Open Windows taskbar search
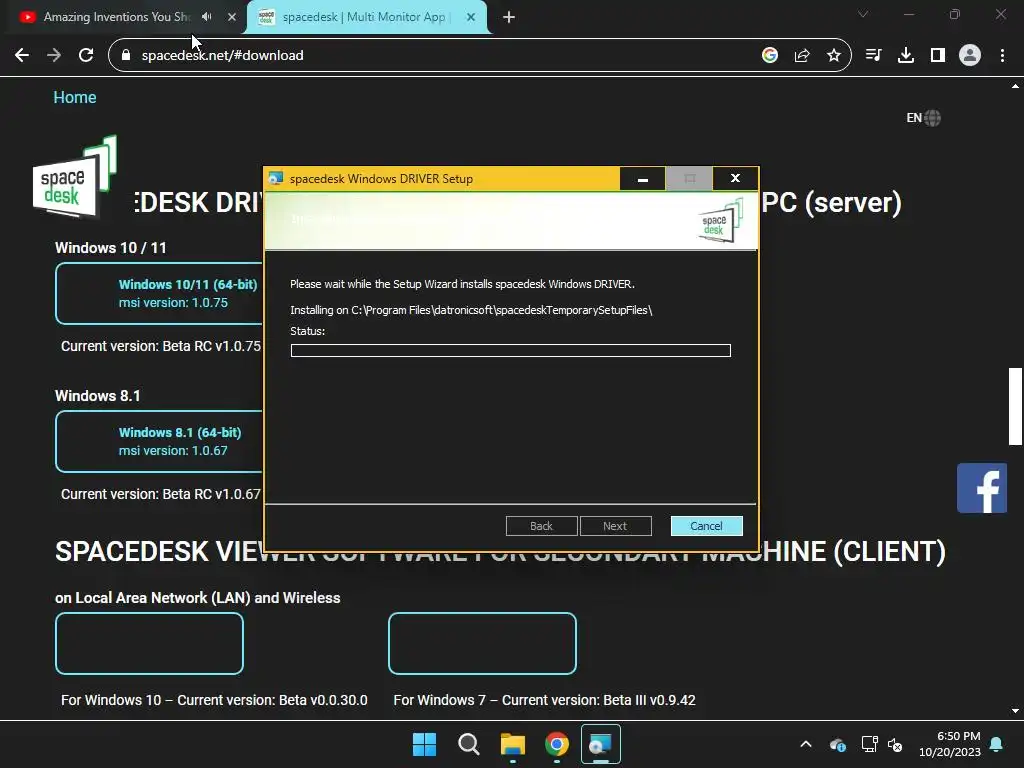The height and width of the screenshot is (768, 1024). click(468, 744)
